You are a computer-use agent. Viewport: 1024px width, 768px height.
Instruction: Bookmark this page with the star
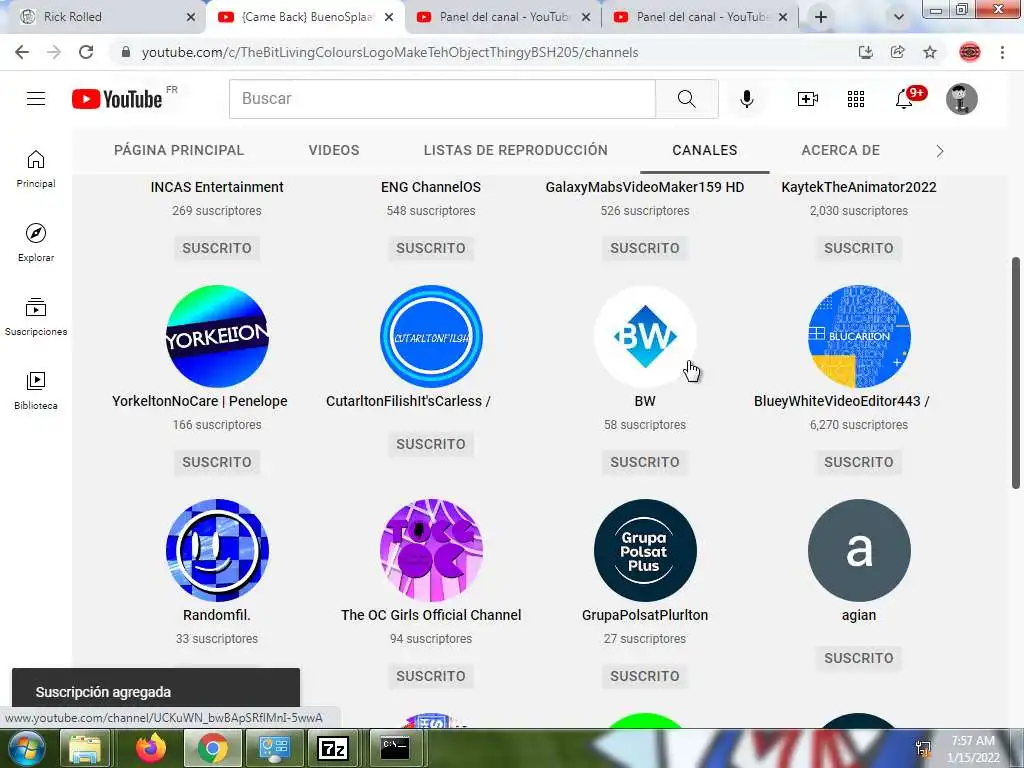click(930, 52)
